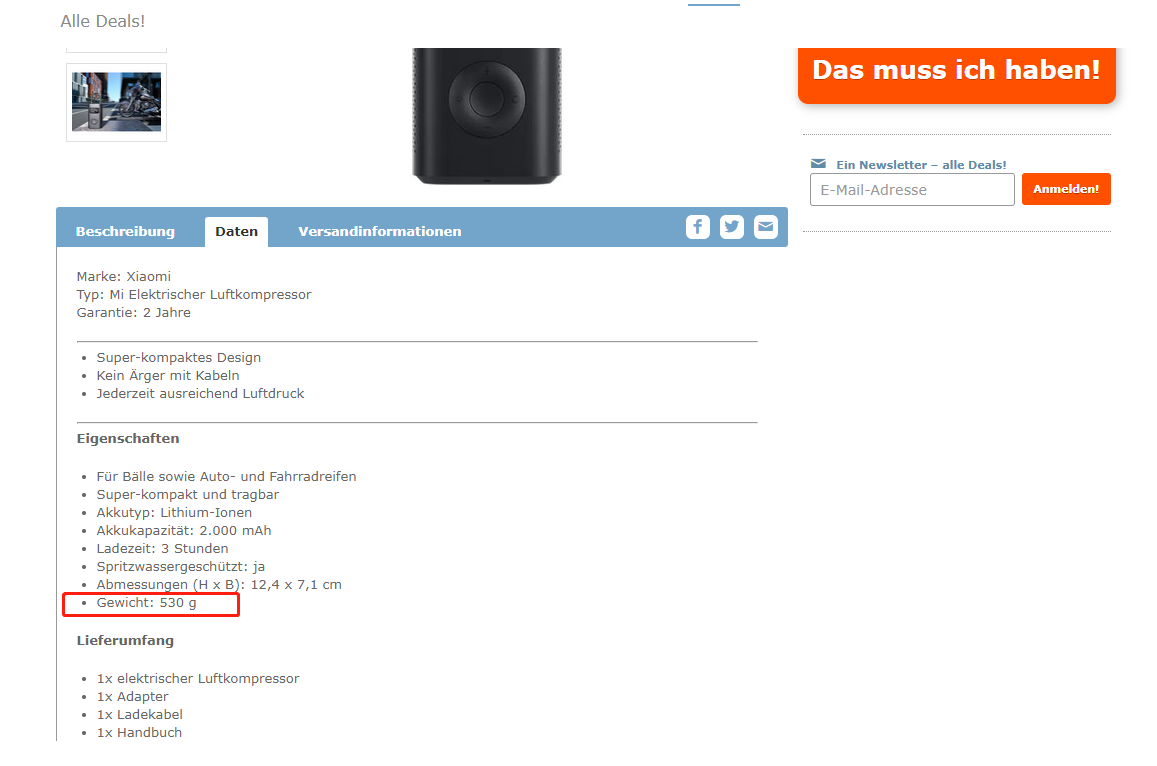The image size is (1157, 766).
Task: Share the deal via the Twitter icon
Action: click(x=731, y=227)
